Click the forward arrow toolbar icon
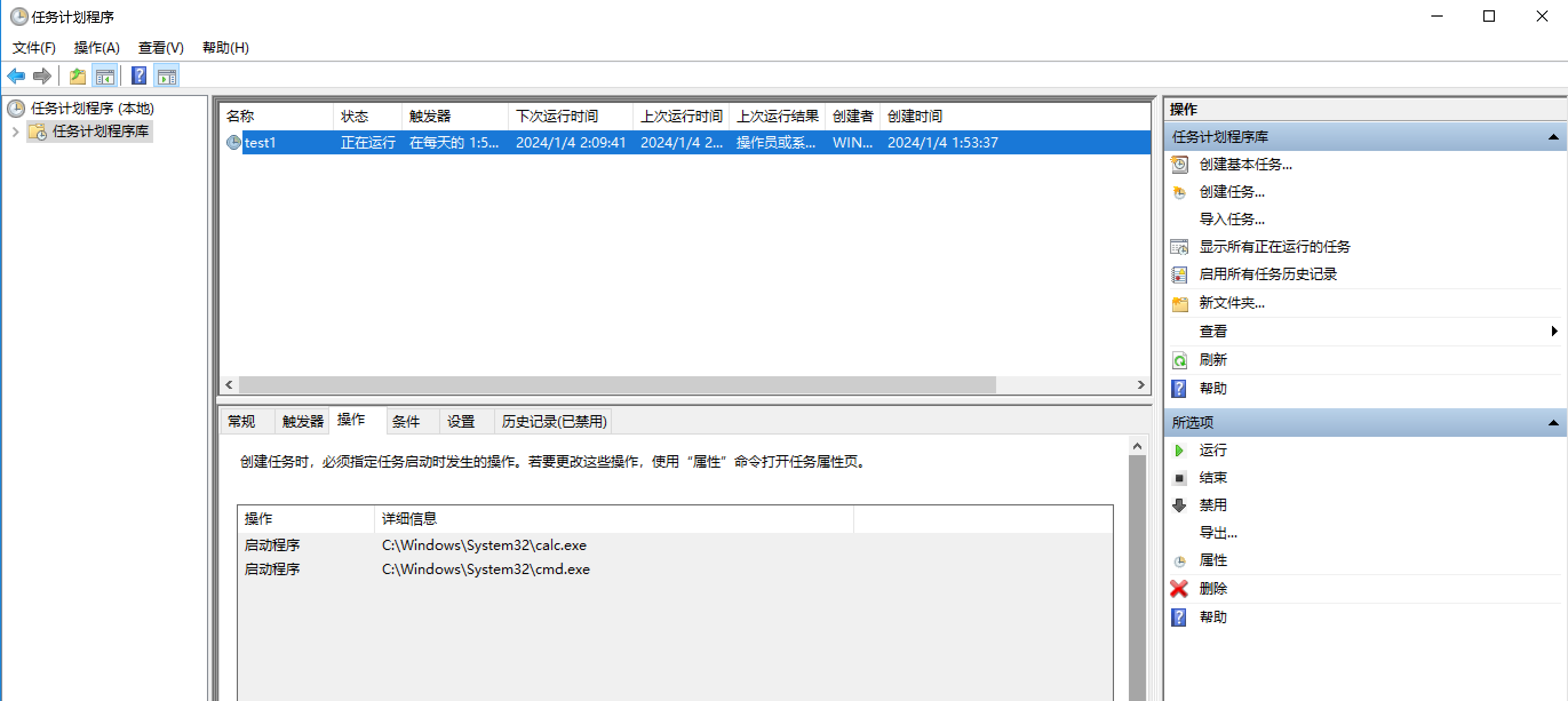The height and width of the screenshot is (701, 1568). [x=42, y=76]
